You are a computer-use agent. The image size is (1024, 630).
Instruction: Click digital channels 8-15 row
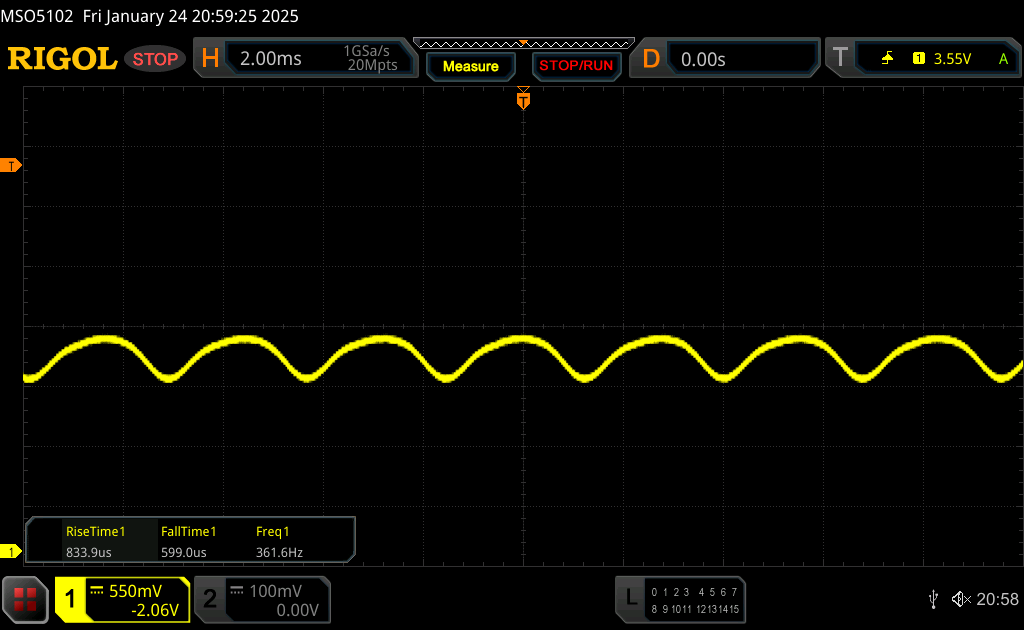pyautogui.click(x=694, y=609)
